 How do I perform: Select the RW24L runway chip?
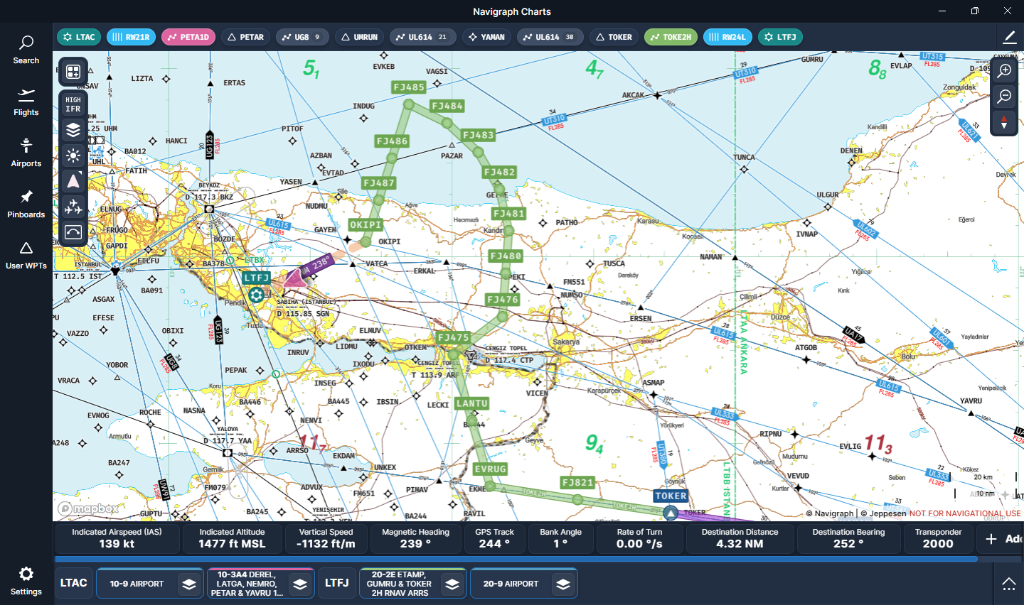coord(728,37)
